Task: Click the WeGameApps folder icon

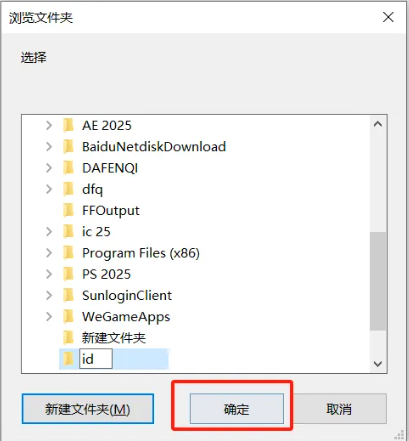Action: click(x=69, y=316)
